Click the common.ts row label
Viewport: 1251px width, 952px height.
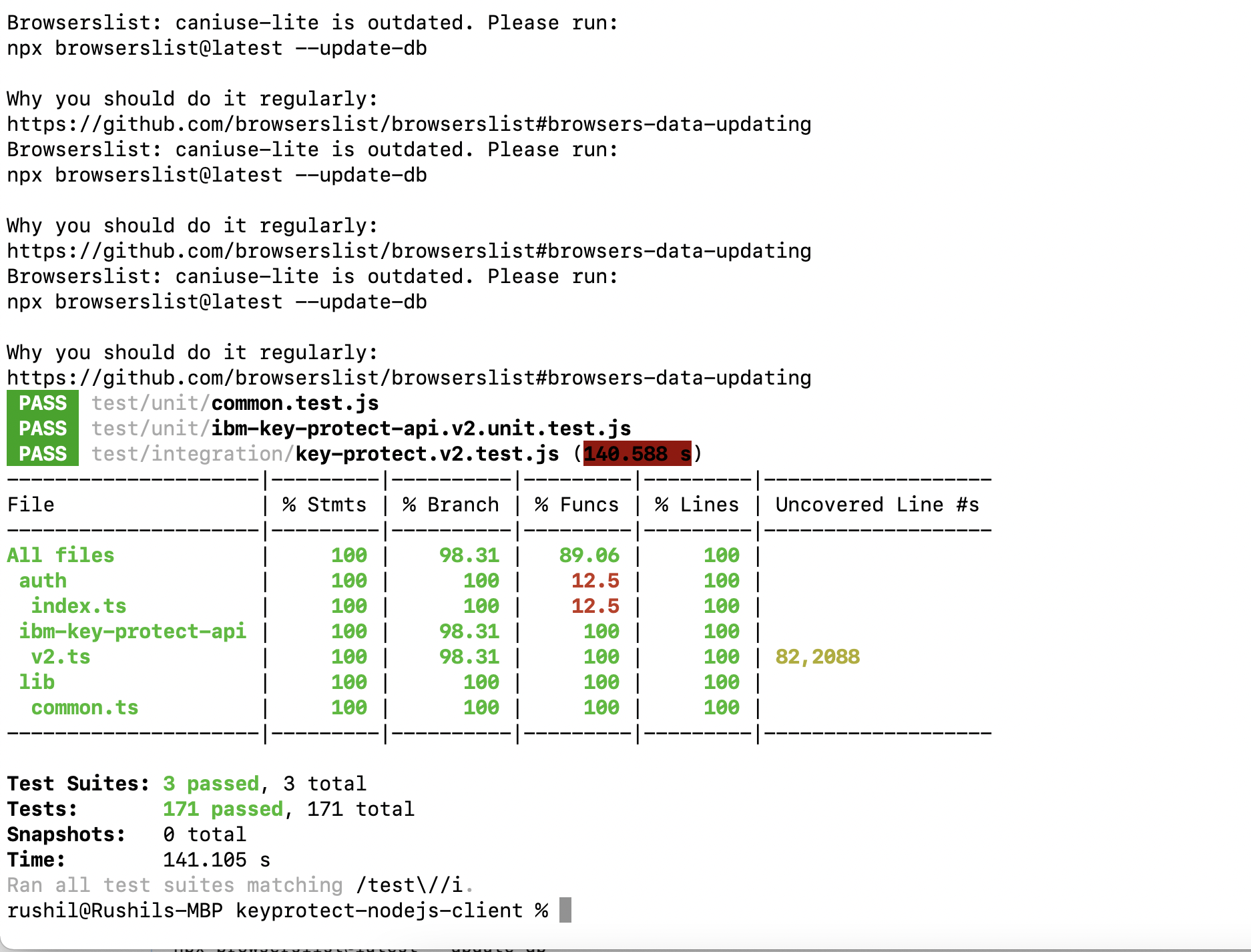point(85,708)
